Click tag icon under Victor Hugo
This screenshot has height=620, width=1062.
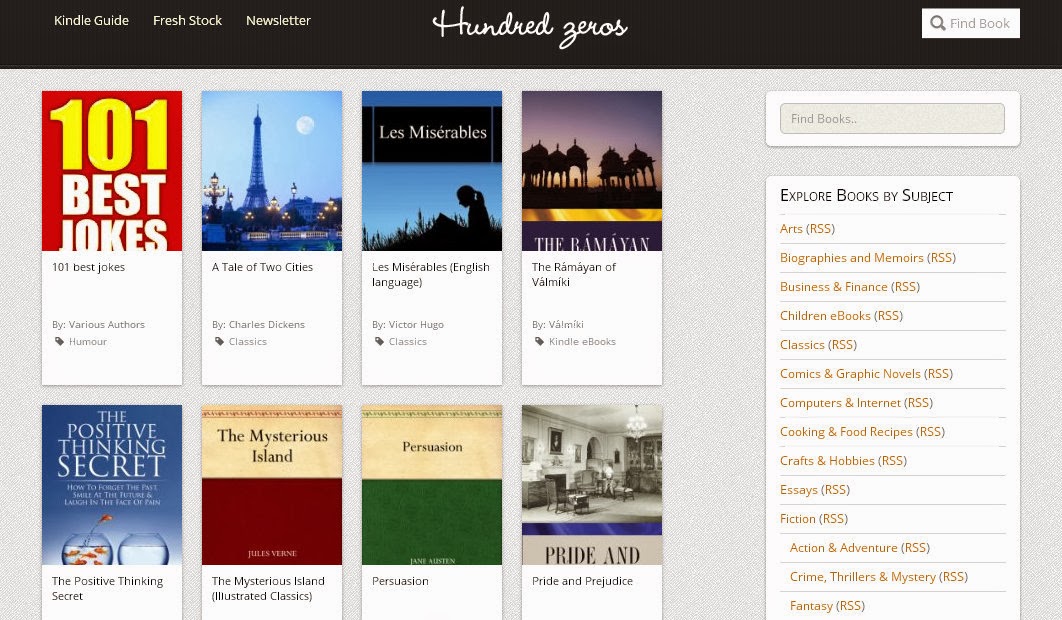point(379,342)
